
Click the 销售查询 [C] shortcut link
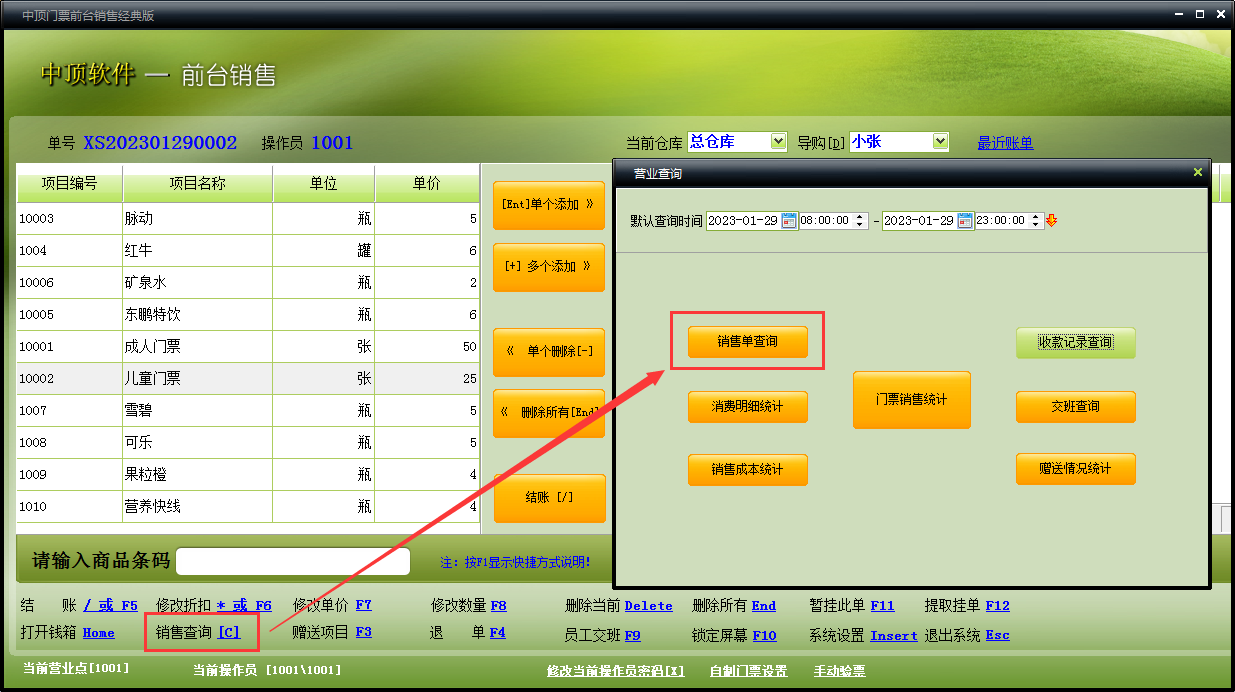[229, 633]
